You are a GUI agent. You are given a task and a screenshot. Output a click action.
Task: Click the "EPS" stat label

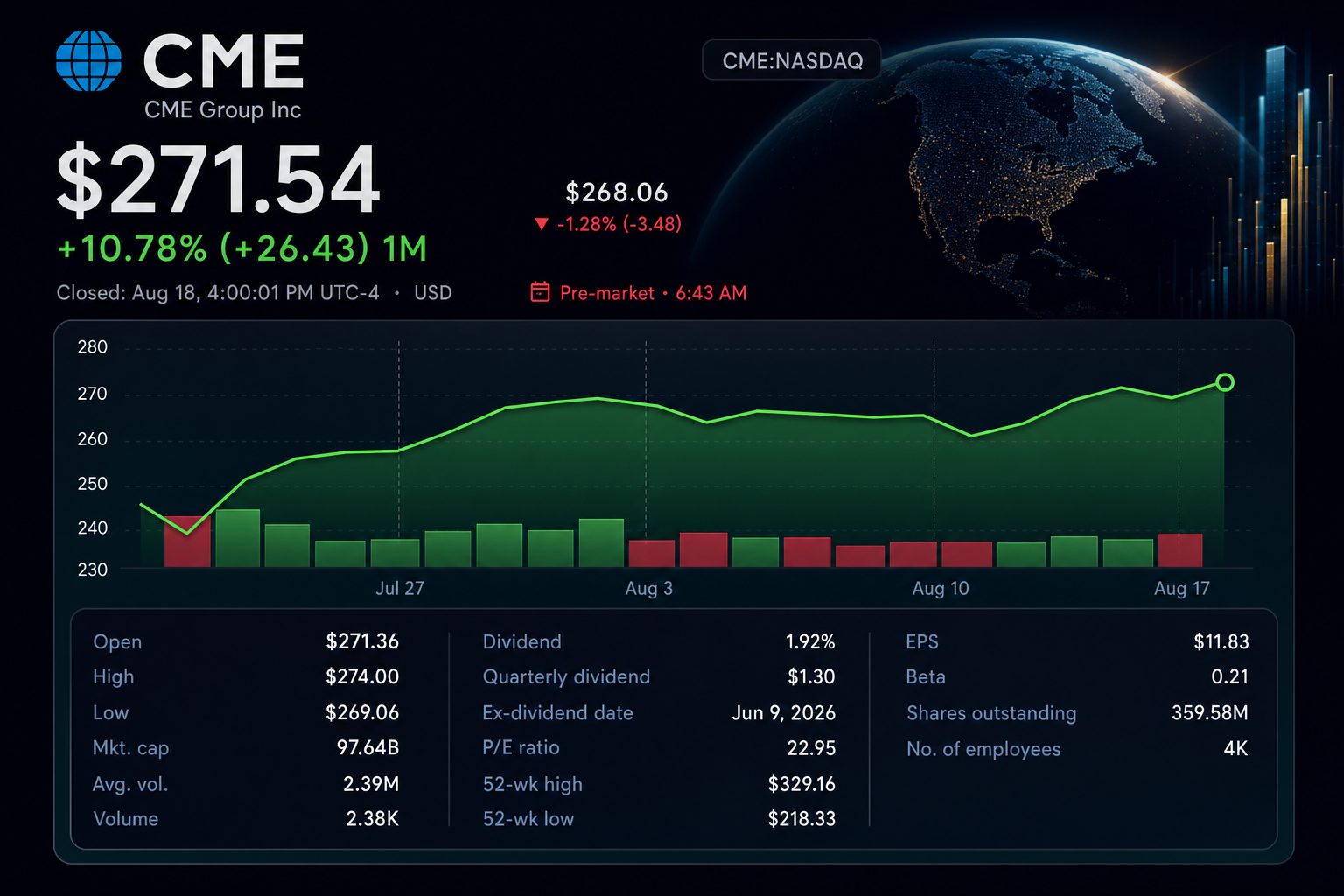[x=922, y=641]
